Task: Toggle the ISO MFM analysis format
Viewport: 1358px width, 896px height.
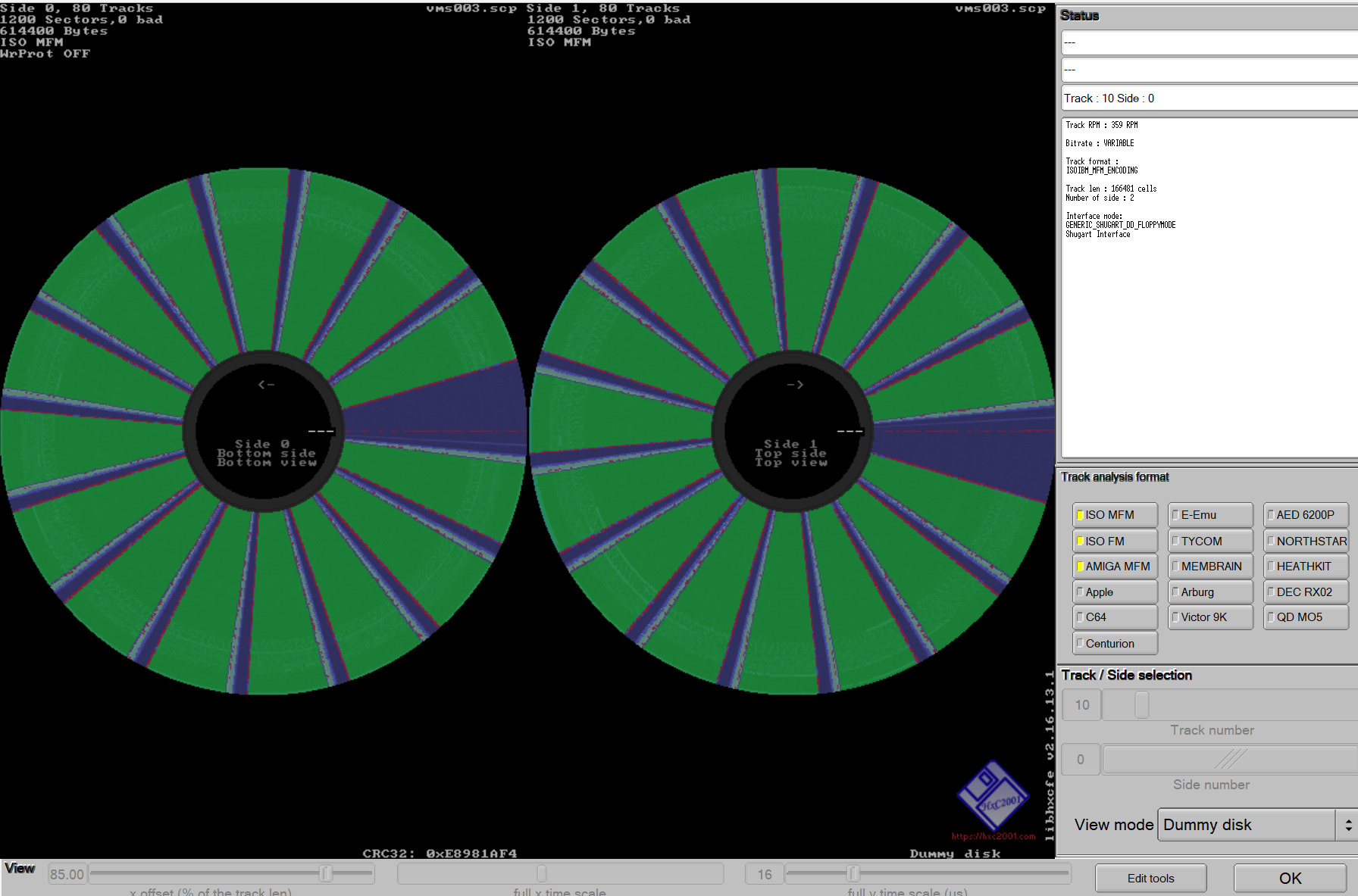Action: [x=1115, y=515]
